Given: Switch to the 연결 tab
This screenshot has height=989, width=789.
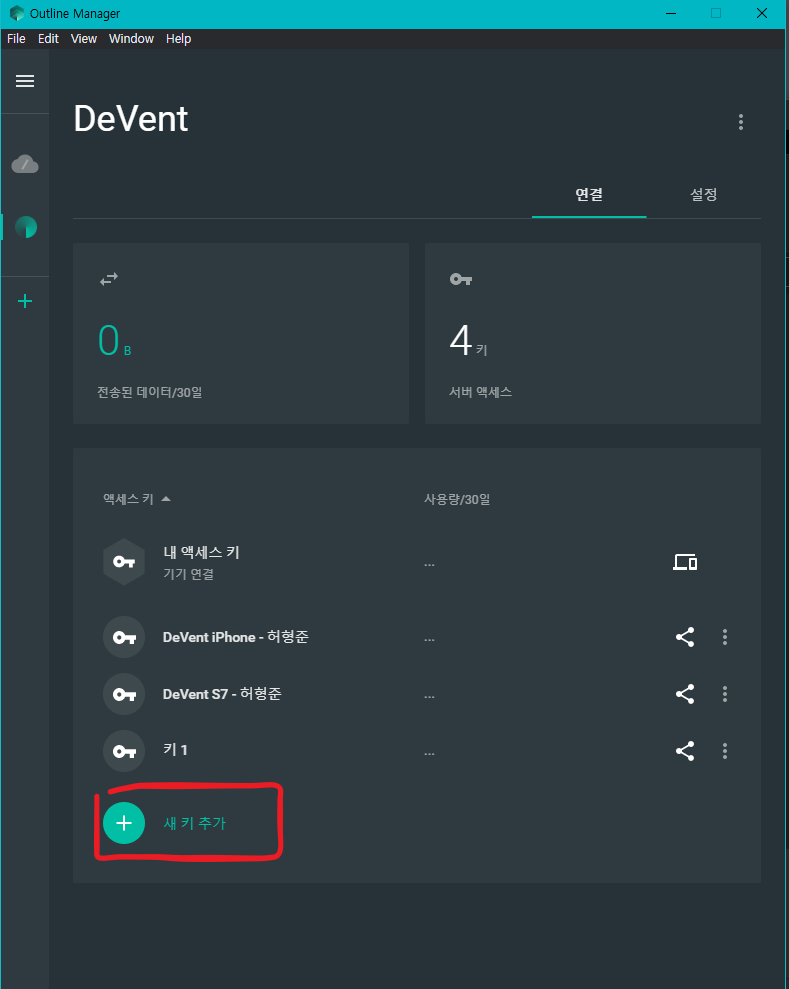Looking at the screenshot, I should pos(588,194).
